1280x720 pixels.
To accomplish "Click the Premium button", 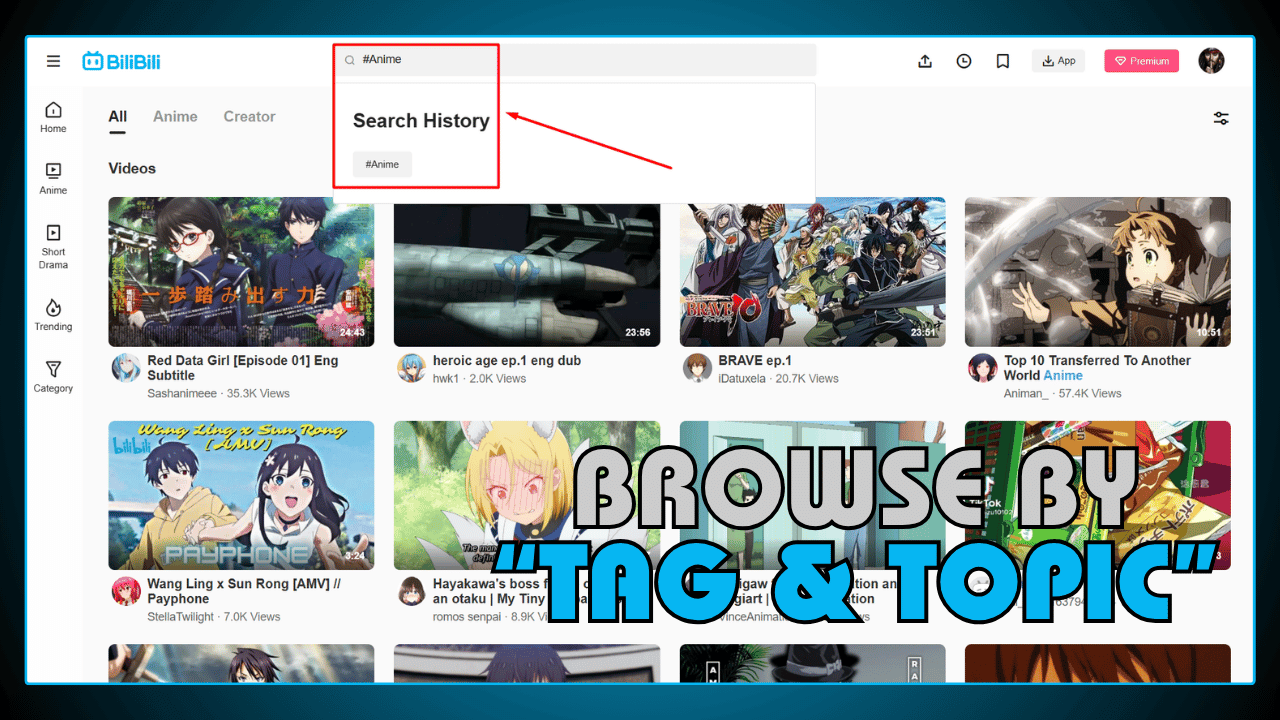I will tap(1141, 61).
